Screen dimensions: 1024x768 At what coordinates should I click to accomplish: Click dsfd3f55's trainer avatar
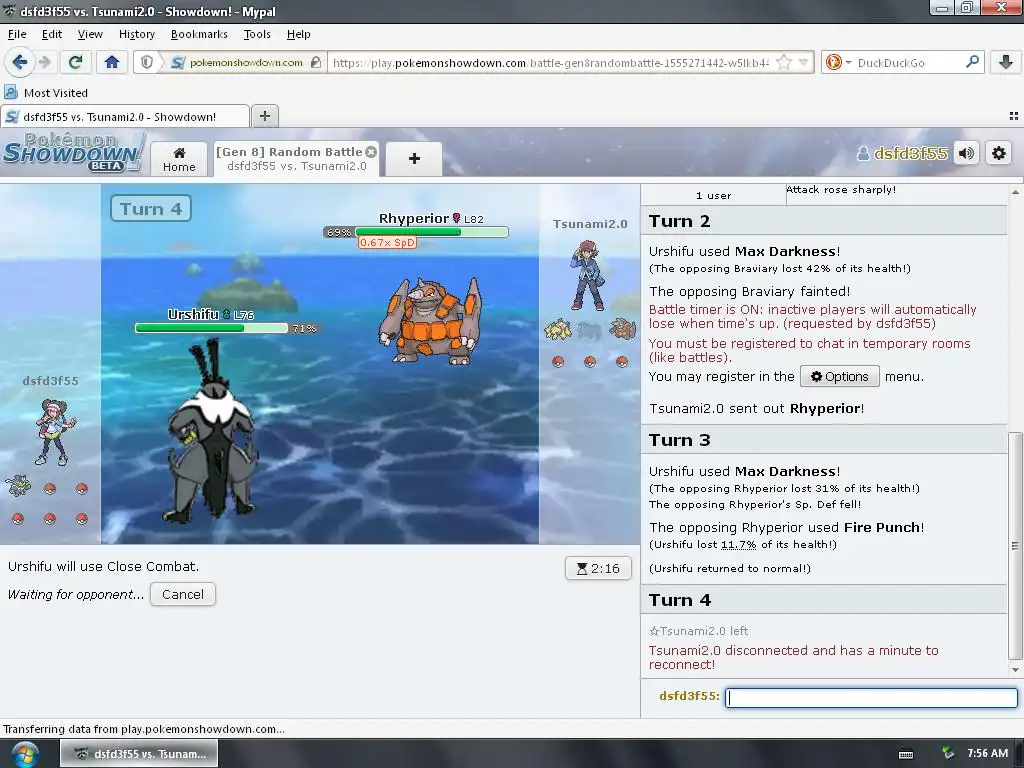point(55,432)
